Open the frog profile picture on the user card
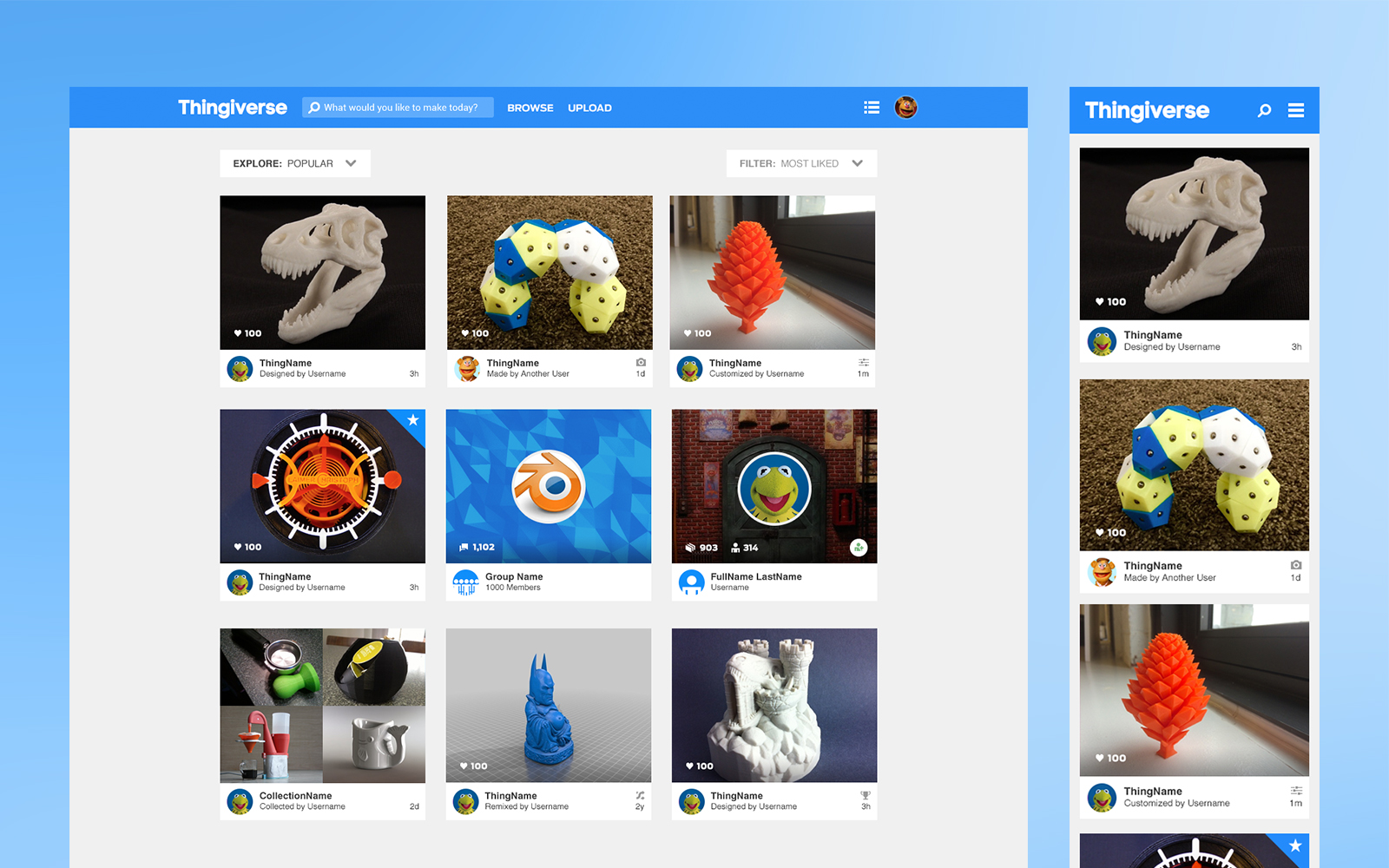The height and width of the screenshot is (868, 1389). [x=774, y=487]
